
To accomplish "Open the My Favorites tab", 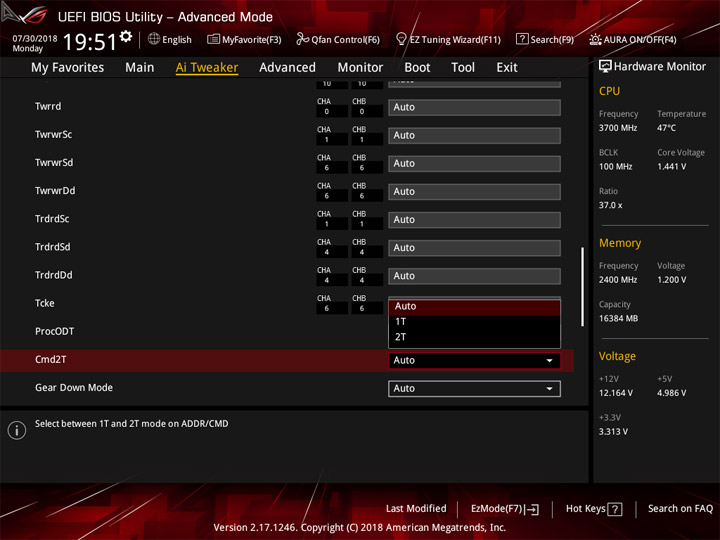I will click(68, 68).
